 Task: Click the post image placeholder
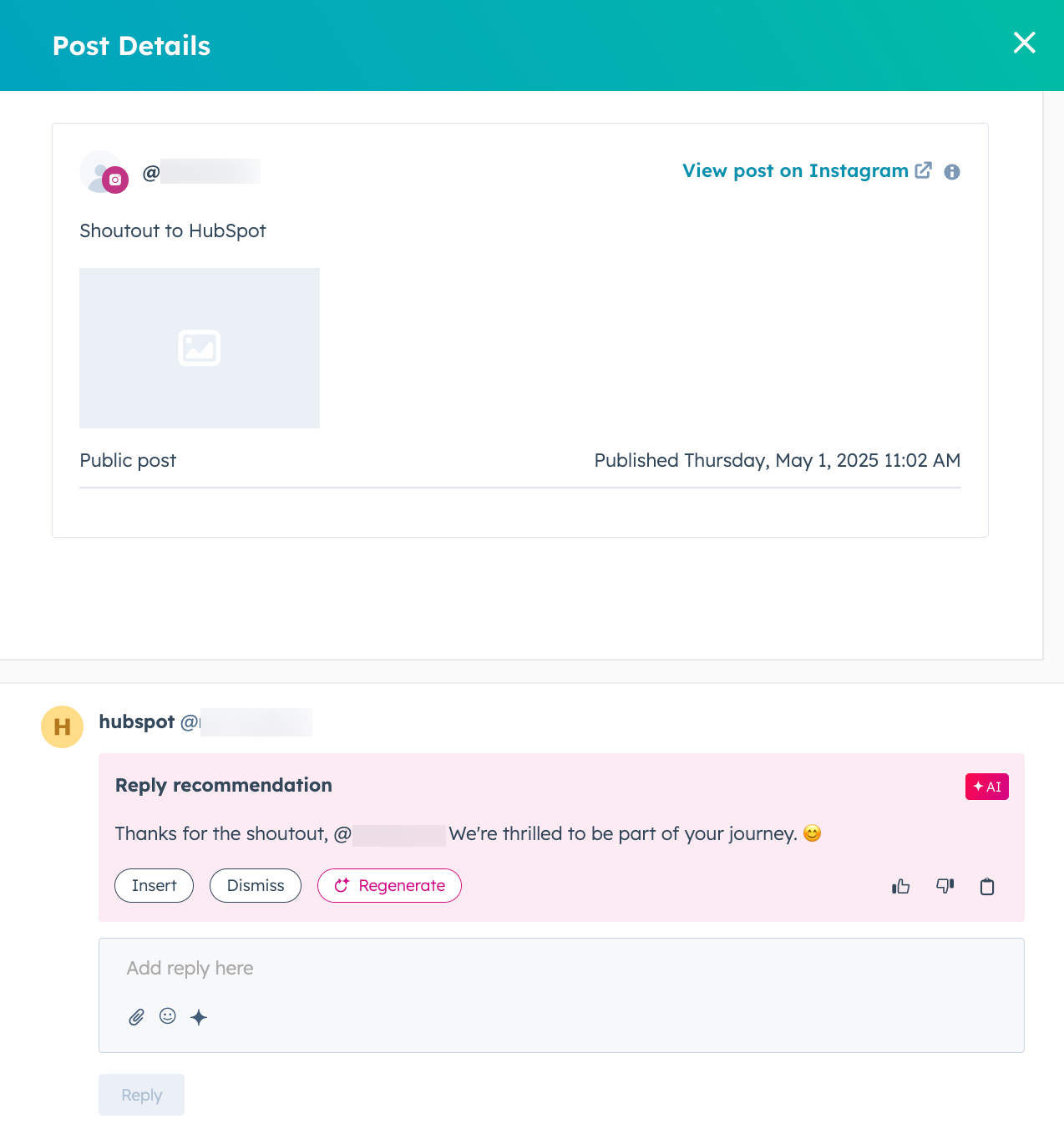[x=200, y=347]
